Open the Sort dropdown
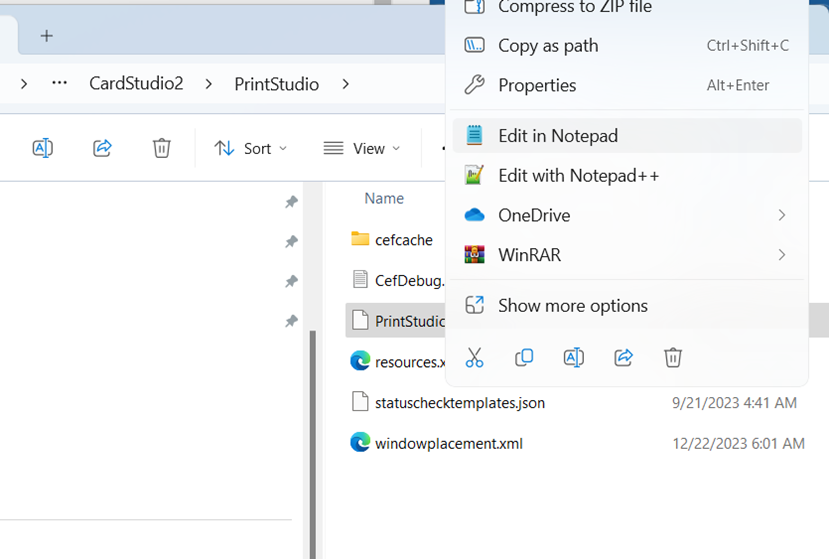829x559 pixels. 251,149
